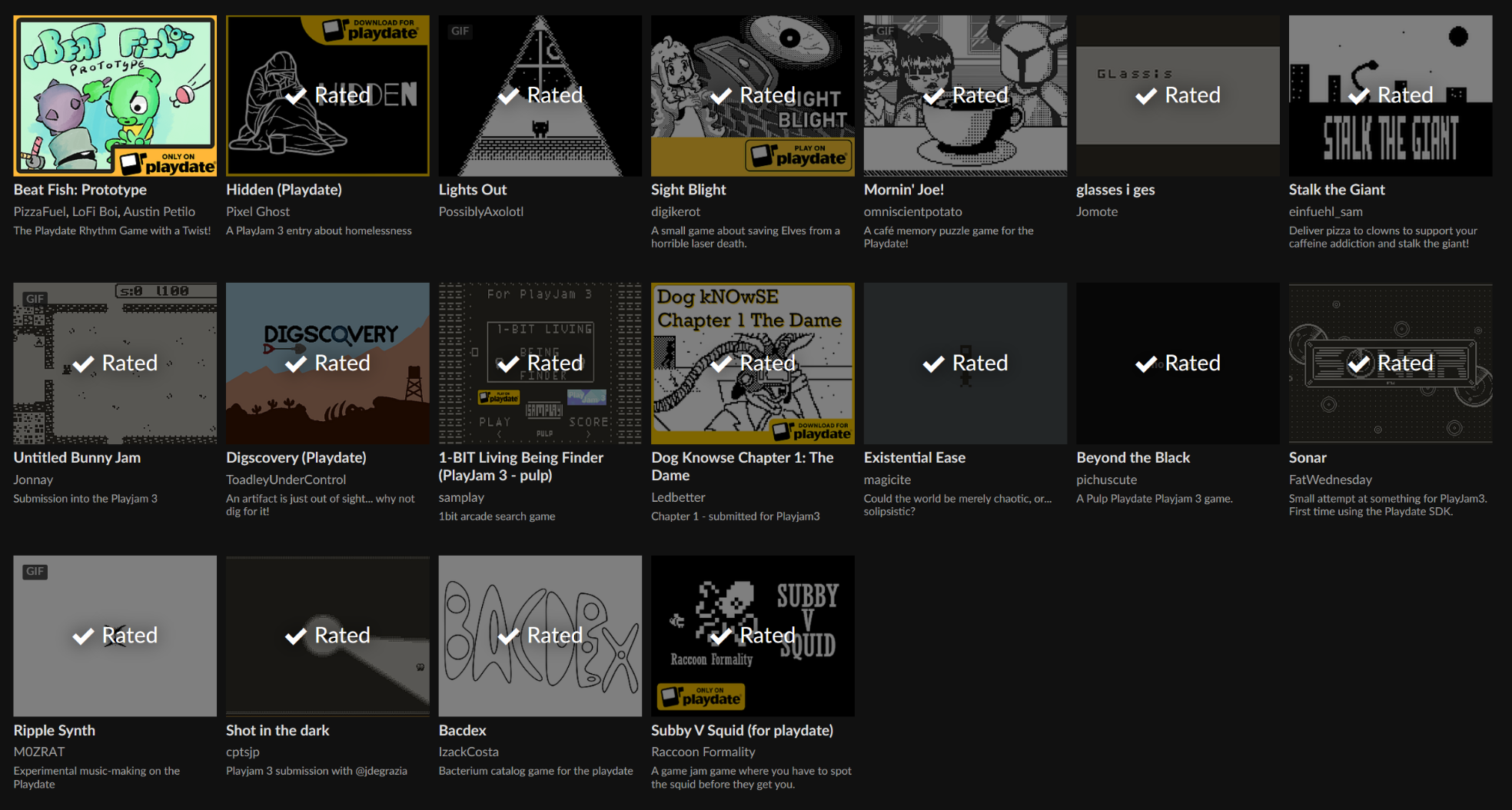This screenshot has width=1512, height=810.
Task: Click the Rated checkmark on Existential Ease
Action: pyautogui.click(x=933, y=364)
